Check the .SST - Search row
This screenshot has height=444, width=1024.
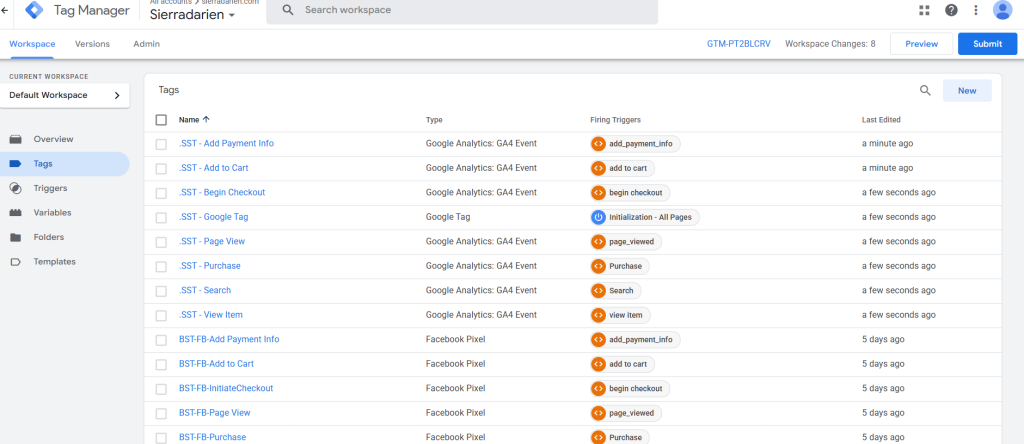[x=161, y=291]
